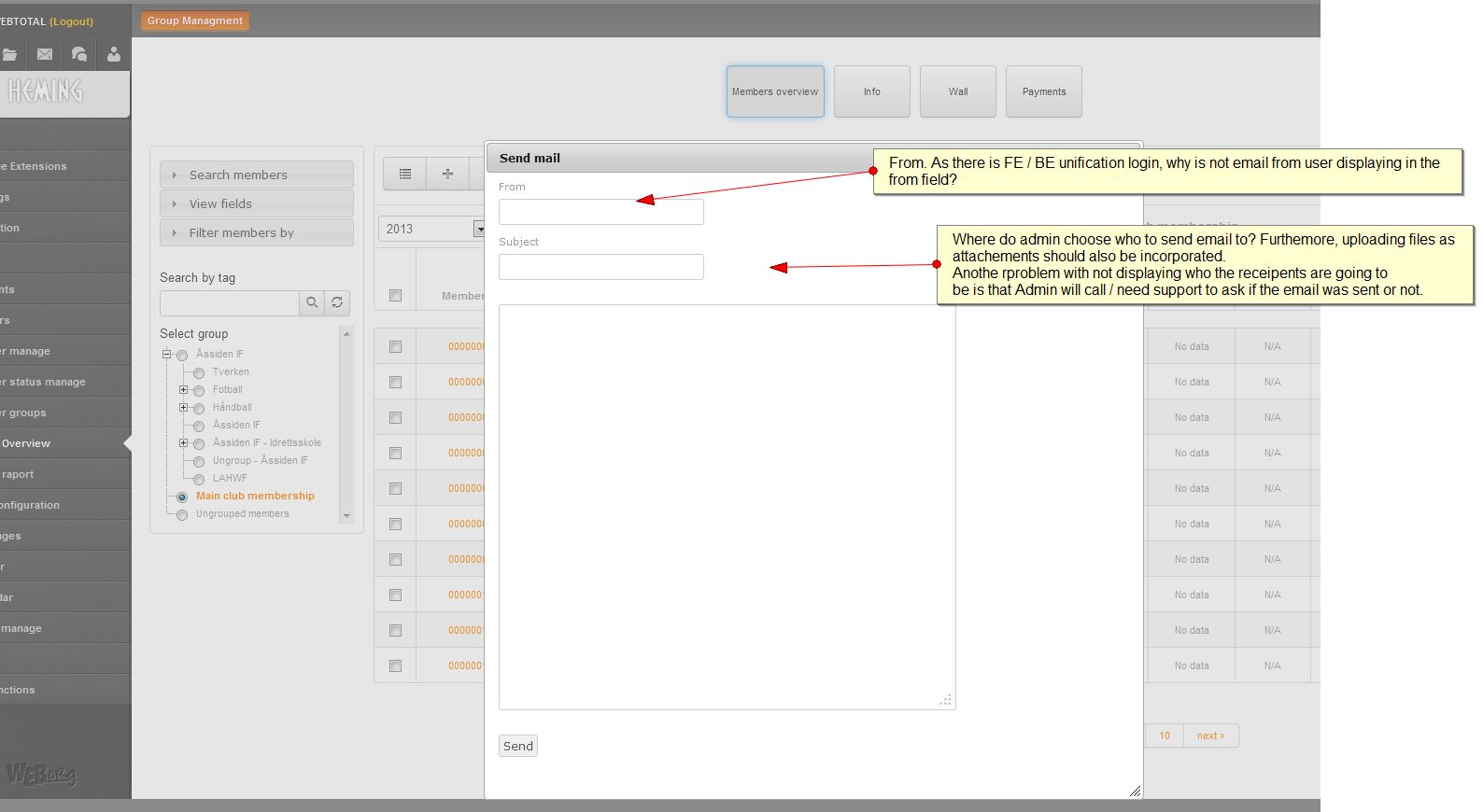Viewport: 1483px width, 812px height.
Task: Click the Logout link
Action: (72, 21)
